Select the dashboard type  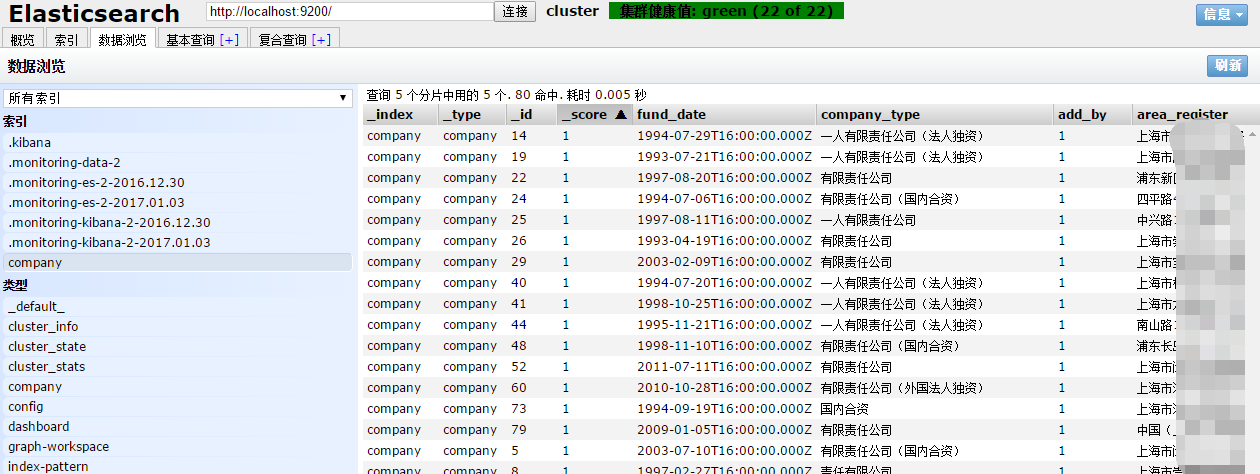(178, 426)
